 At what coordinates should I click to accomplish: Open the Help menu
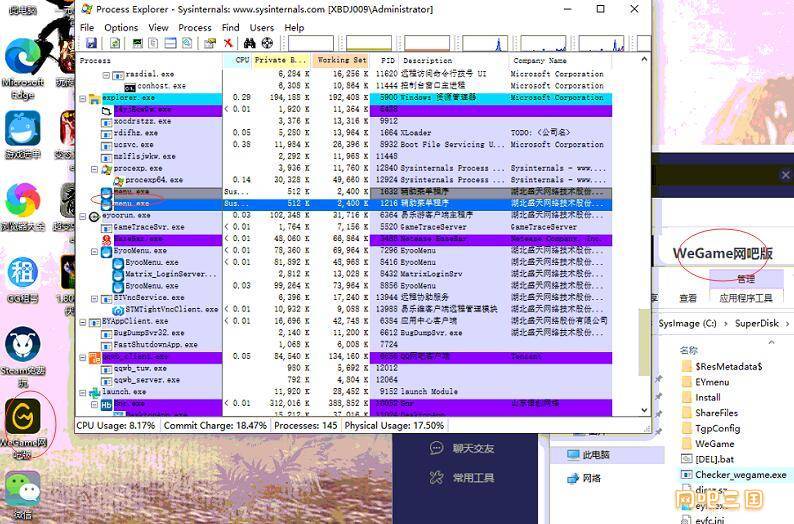294,27
